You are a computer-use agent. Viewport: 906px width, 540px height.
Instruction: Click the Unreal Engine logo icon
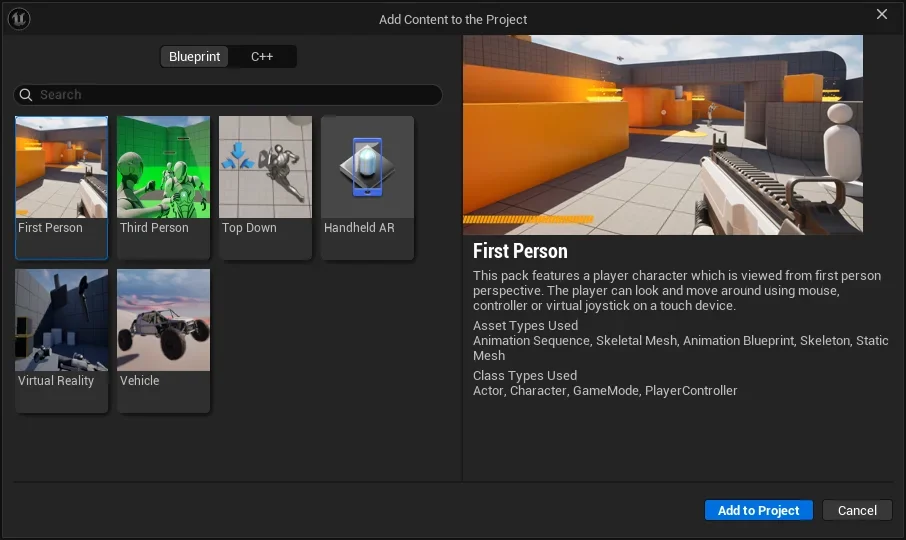[x=19, y=19]
